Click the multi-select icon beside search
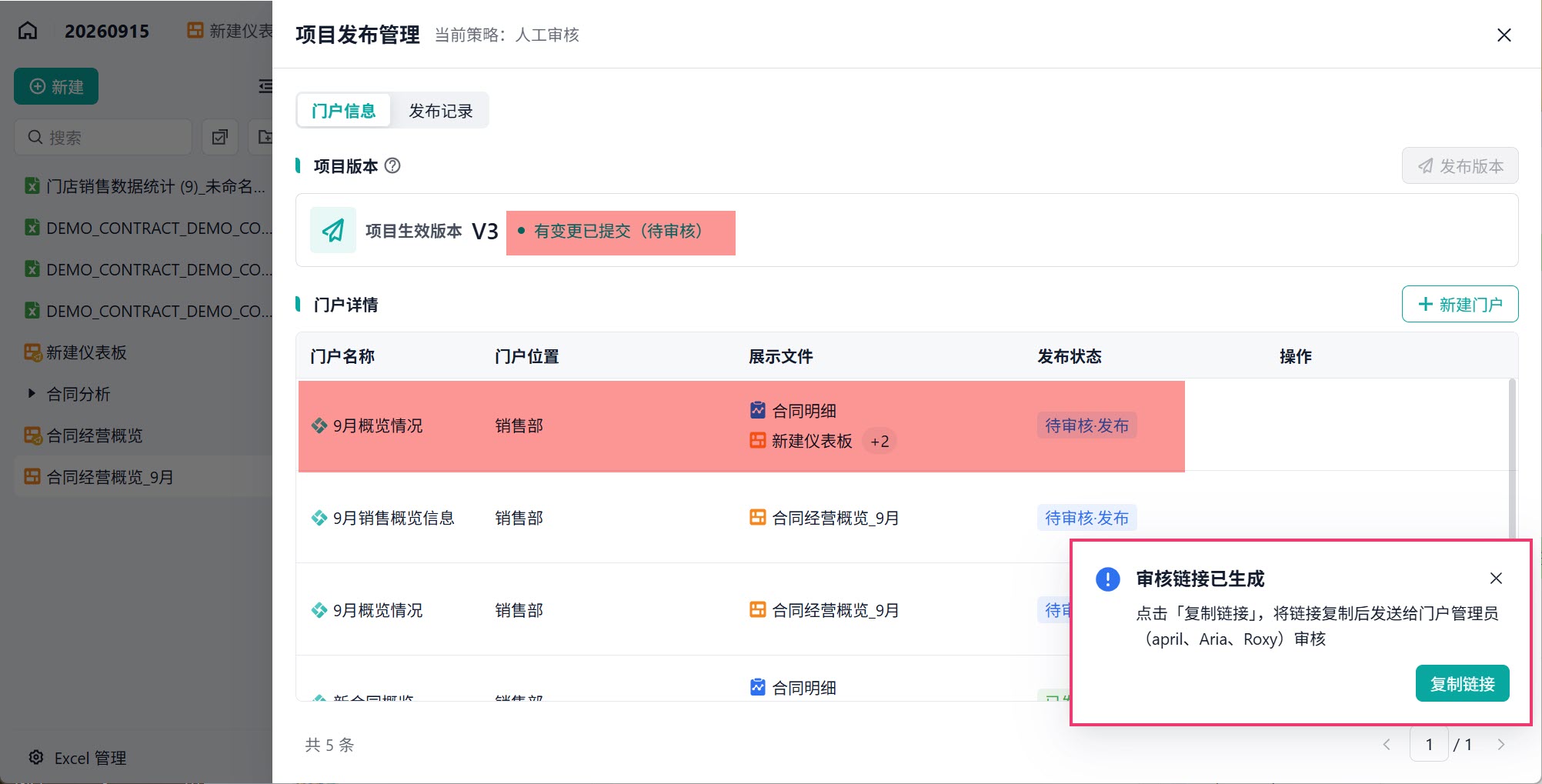This screenshot has width=1542, height=784. pos(220,137)
